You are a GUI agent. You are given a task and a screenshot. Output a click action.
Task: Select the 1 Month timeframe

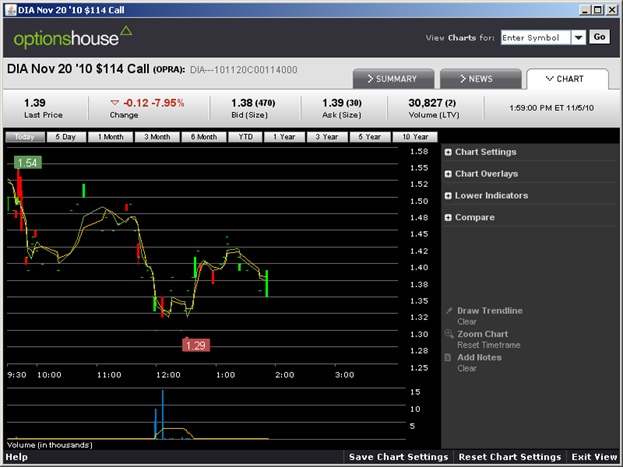[110, 137]
